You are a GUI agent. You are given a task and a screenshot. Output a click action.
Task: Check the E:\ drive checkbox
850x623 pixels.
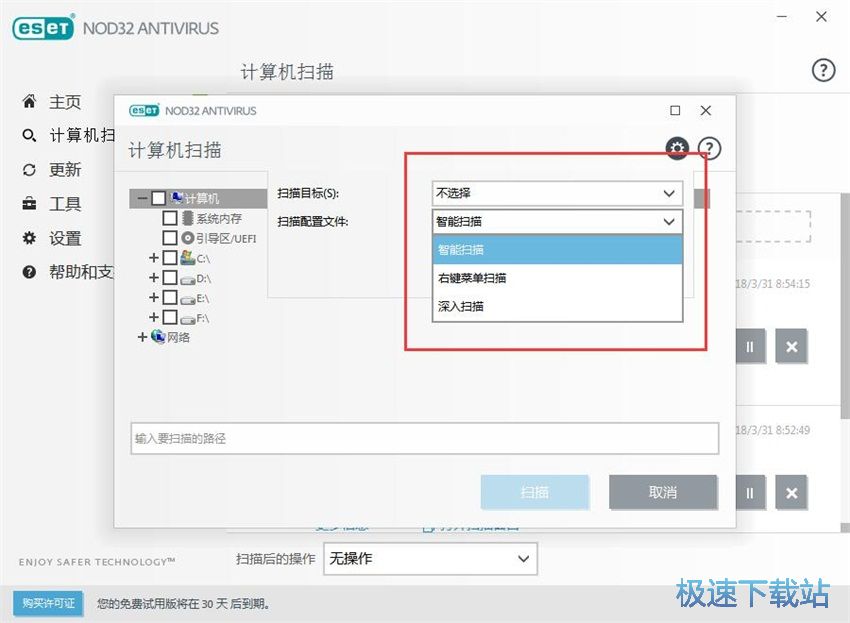click(170, 297)
